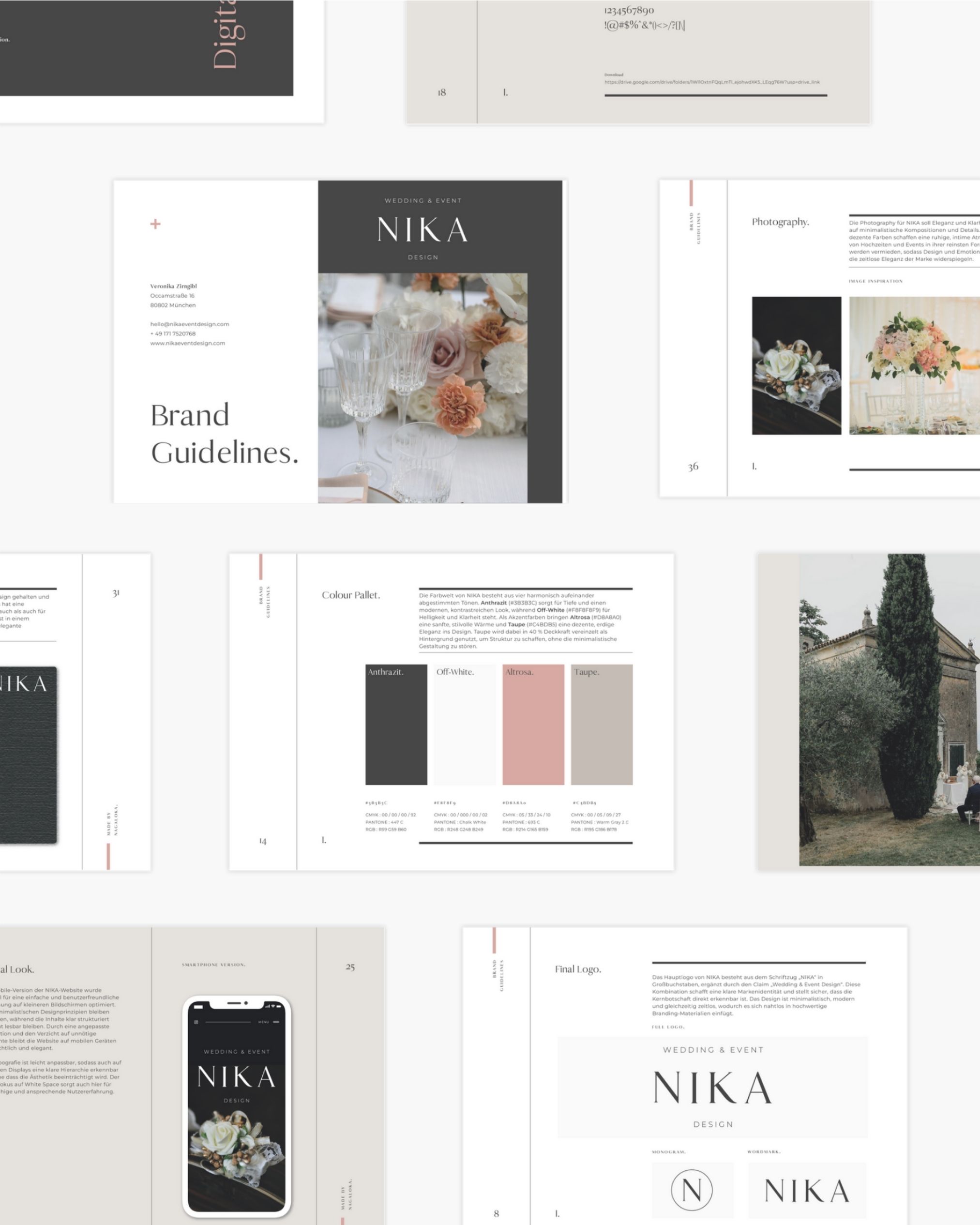The width and height of the screenshot is (980, 1225).
Task: Select the Anthrazit colour swatch
Action: pyautogui.click(x=396, y=725)
